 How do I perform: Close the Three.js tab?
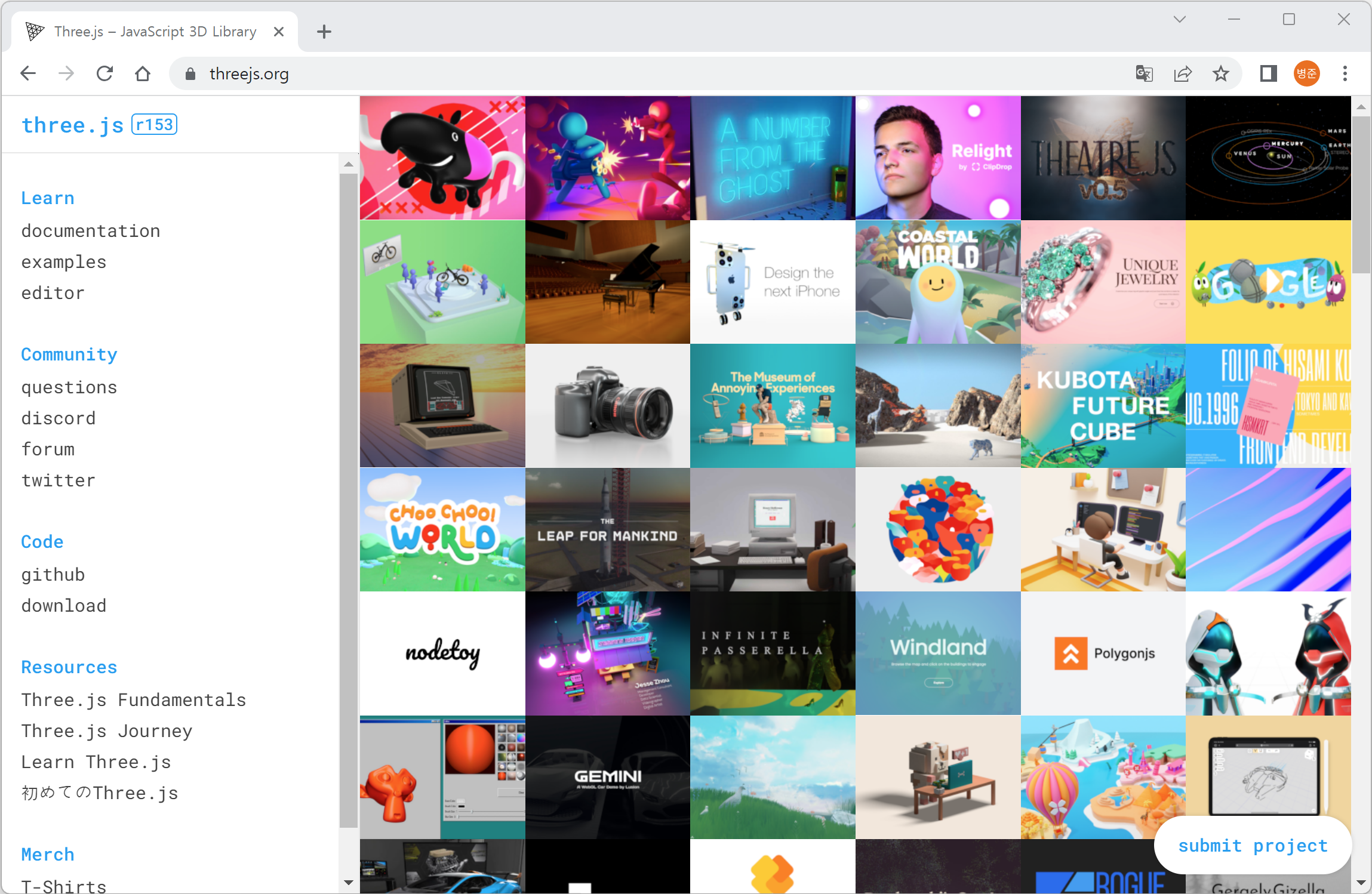click(x=278, y=32)
